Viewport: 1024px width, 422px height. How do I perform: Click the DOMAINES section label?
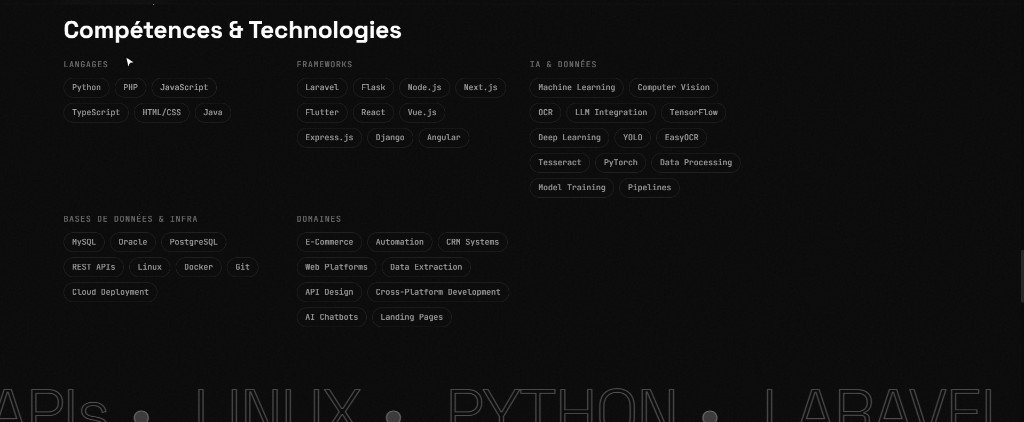319,219
